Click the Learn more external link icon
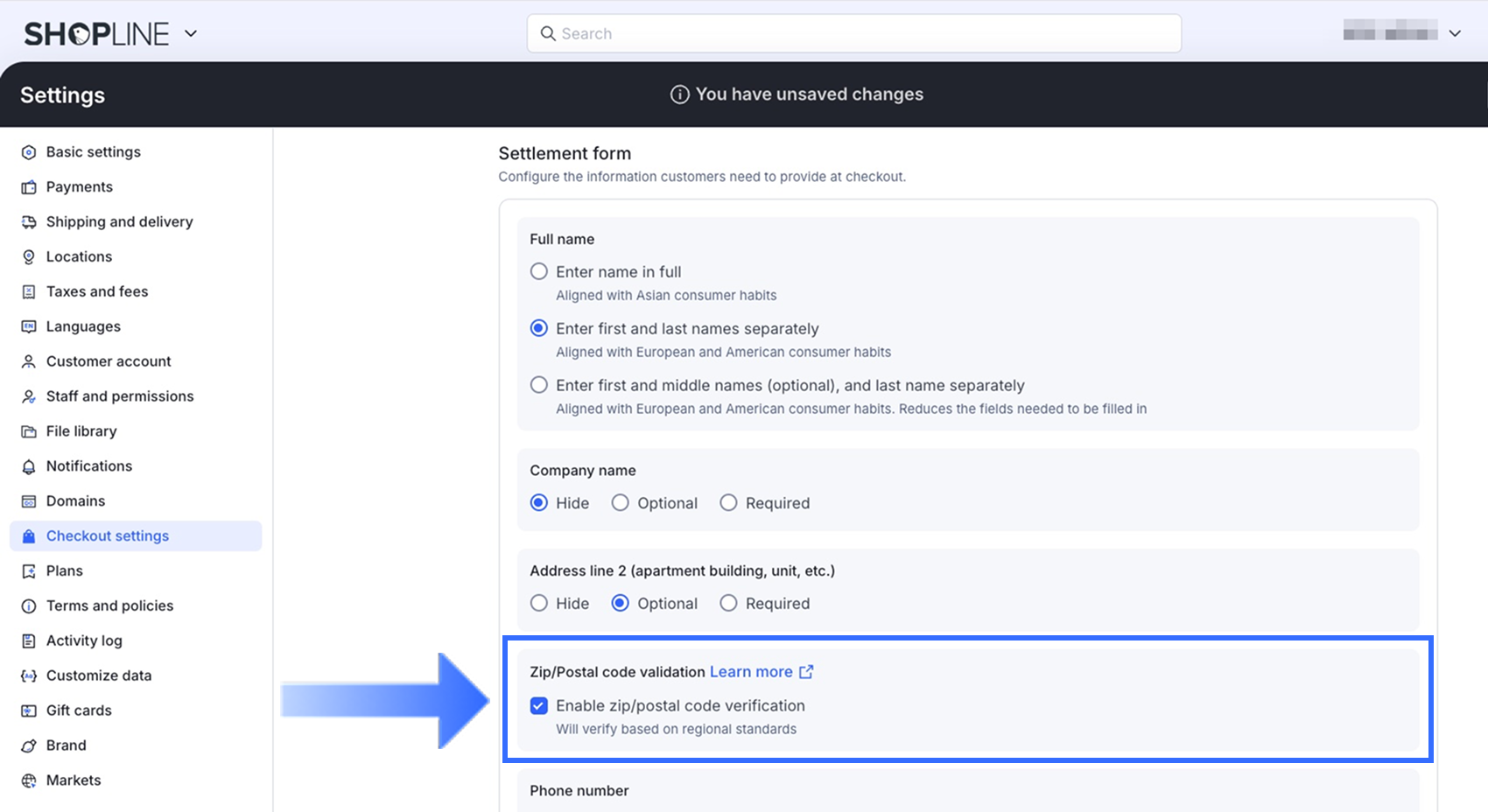1488x812 pixels. pos(806,672)
